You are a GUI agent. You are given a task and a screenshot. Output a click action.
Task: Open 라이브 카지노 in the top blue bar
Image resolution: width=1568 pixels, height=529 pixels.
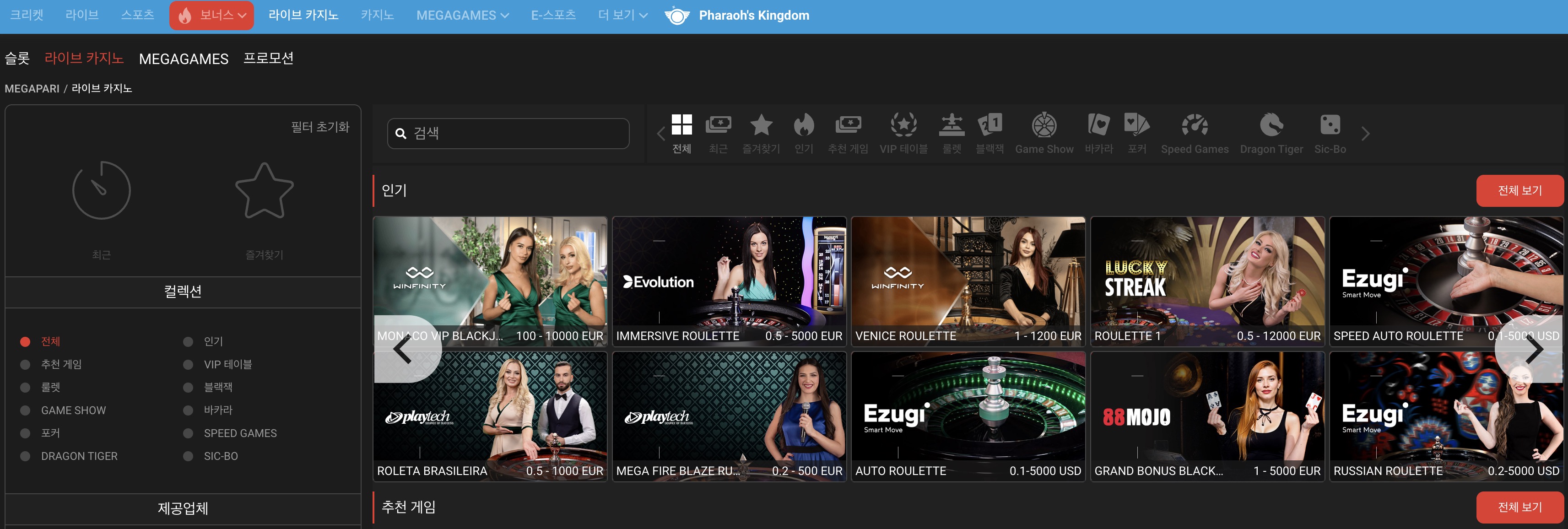coord(303,15)
